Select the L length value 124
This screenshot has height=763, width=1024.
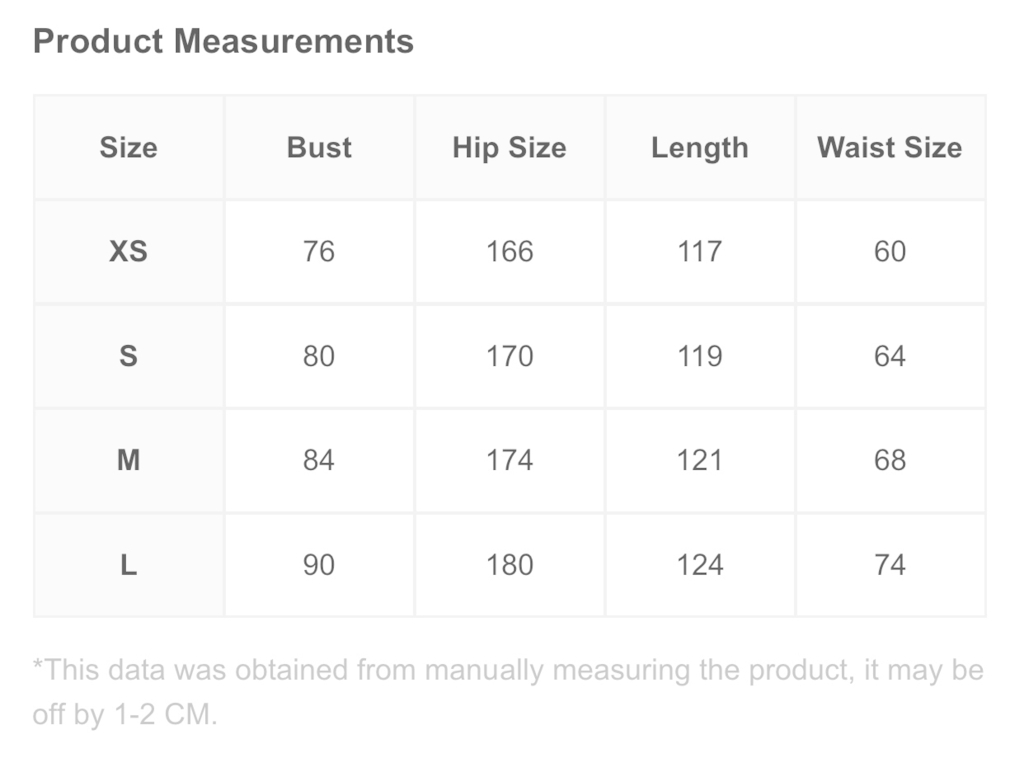click(x=700, y=564)
